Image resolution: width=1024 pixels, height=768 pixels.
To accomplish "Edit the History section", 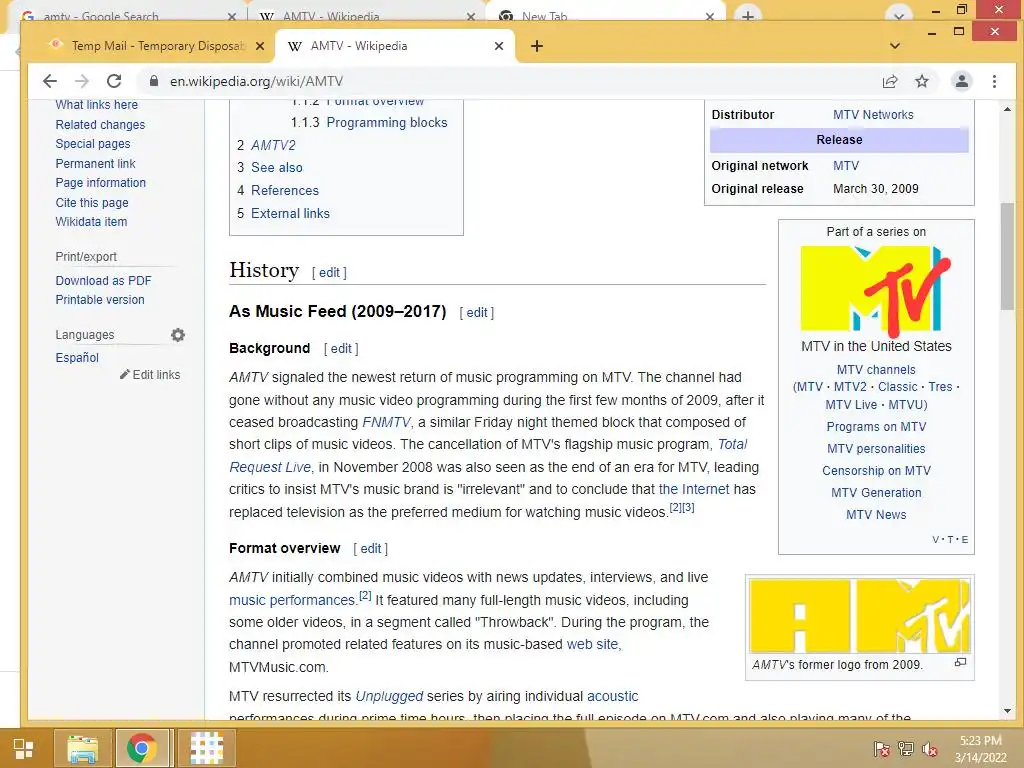I will point(329,272).
